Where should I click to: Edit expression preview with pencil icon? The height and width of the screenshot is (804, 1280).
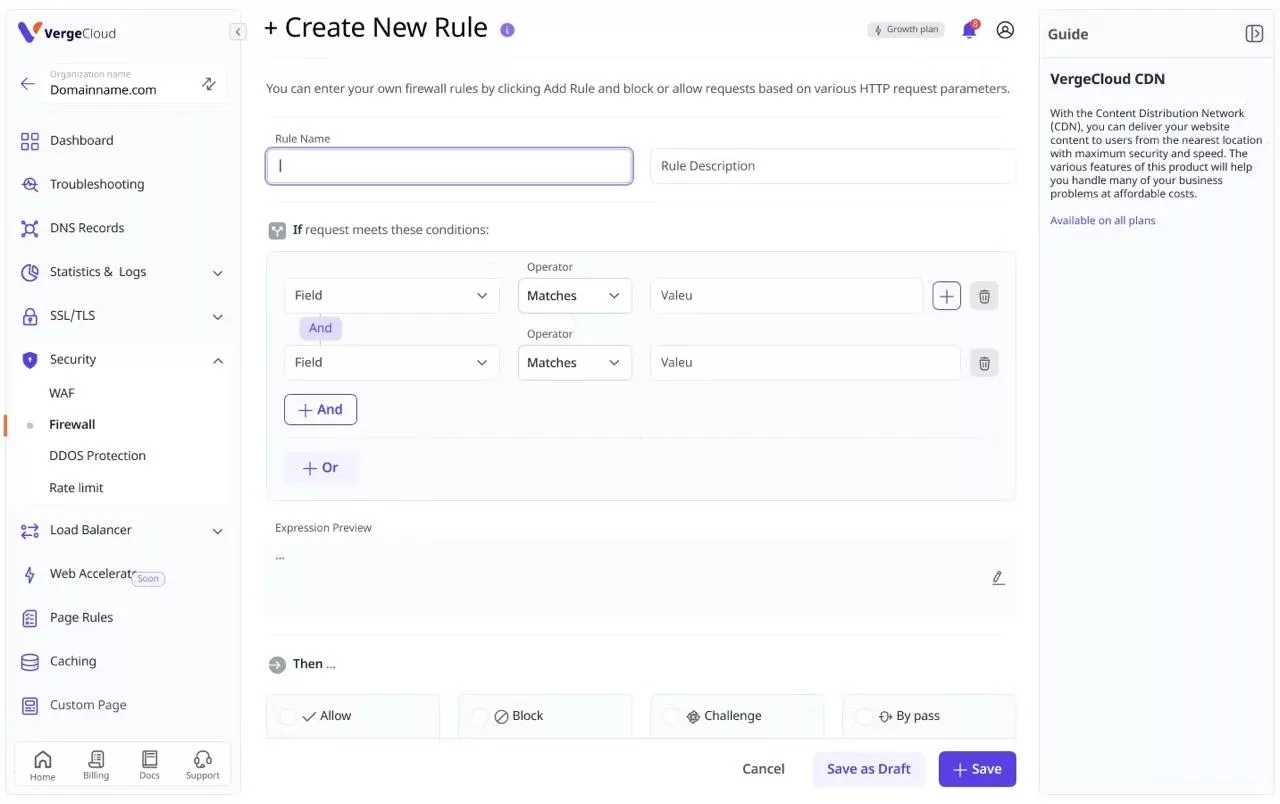click(998, 578)
